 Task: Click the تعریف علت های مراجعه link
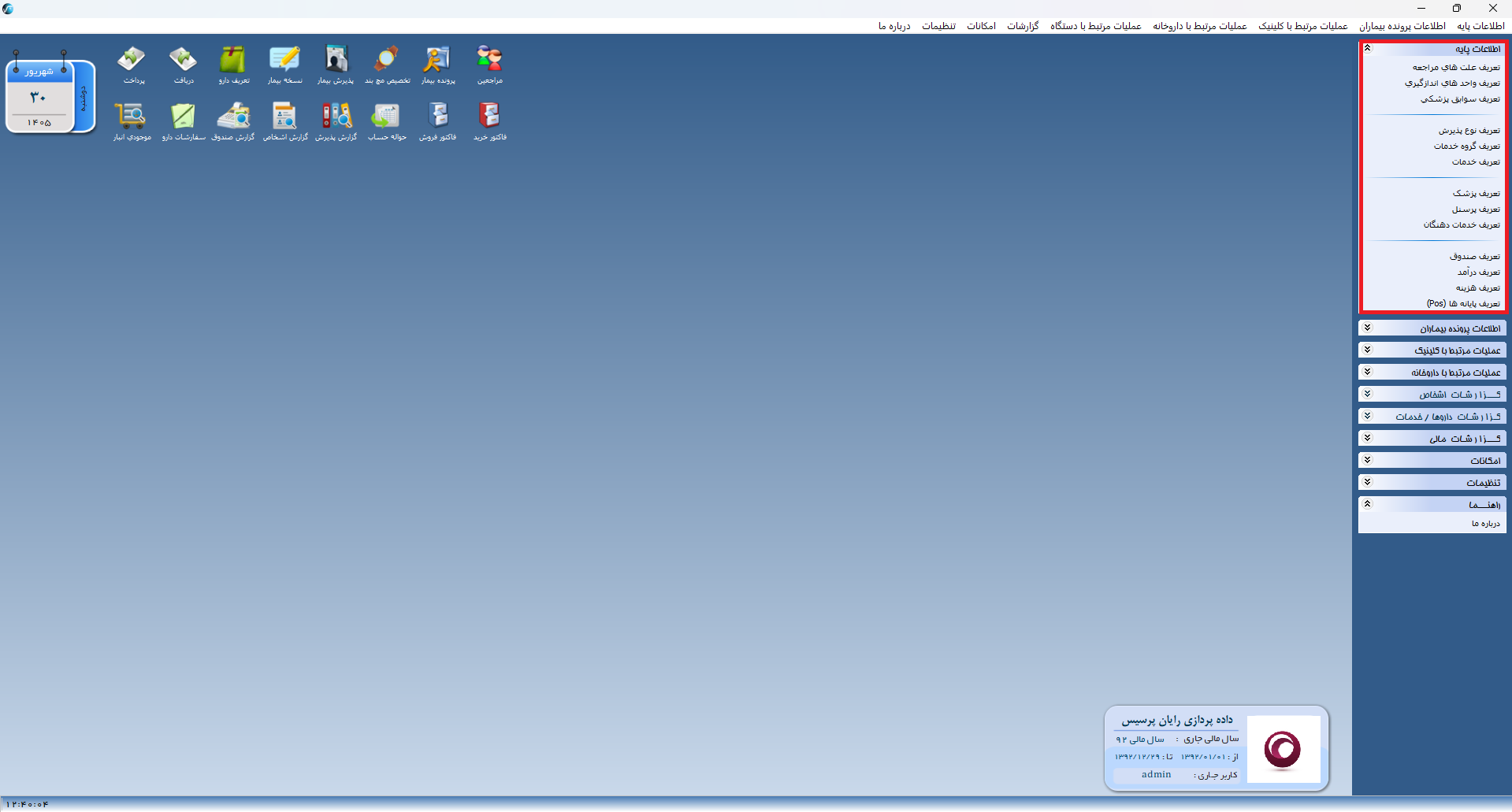[x=1456, y=68]
